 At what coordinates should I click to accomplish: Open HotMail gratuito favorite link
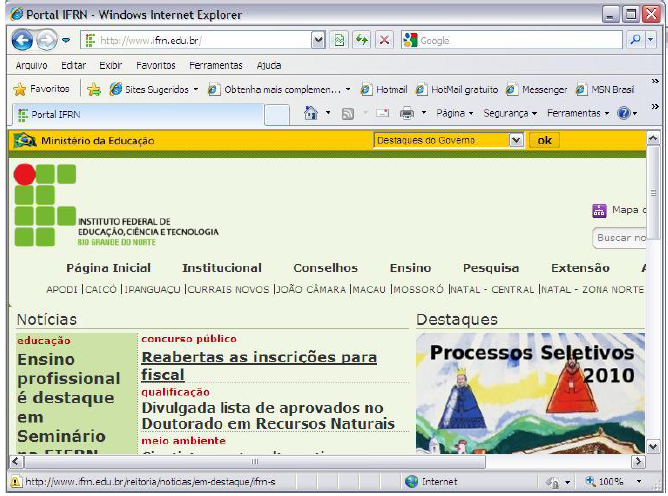(x=457, y=89)
